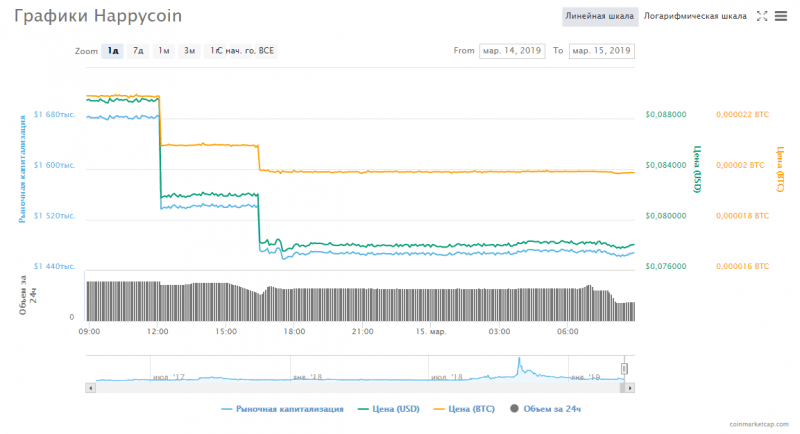Toggle Рыночная капитализация series in legend
This screenshot has height=434, width=800.
(282, 409)
